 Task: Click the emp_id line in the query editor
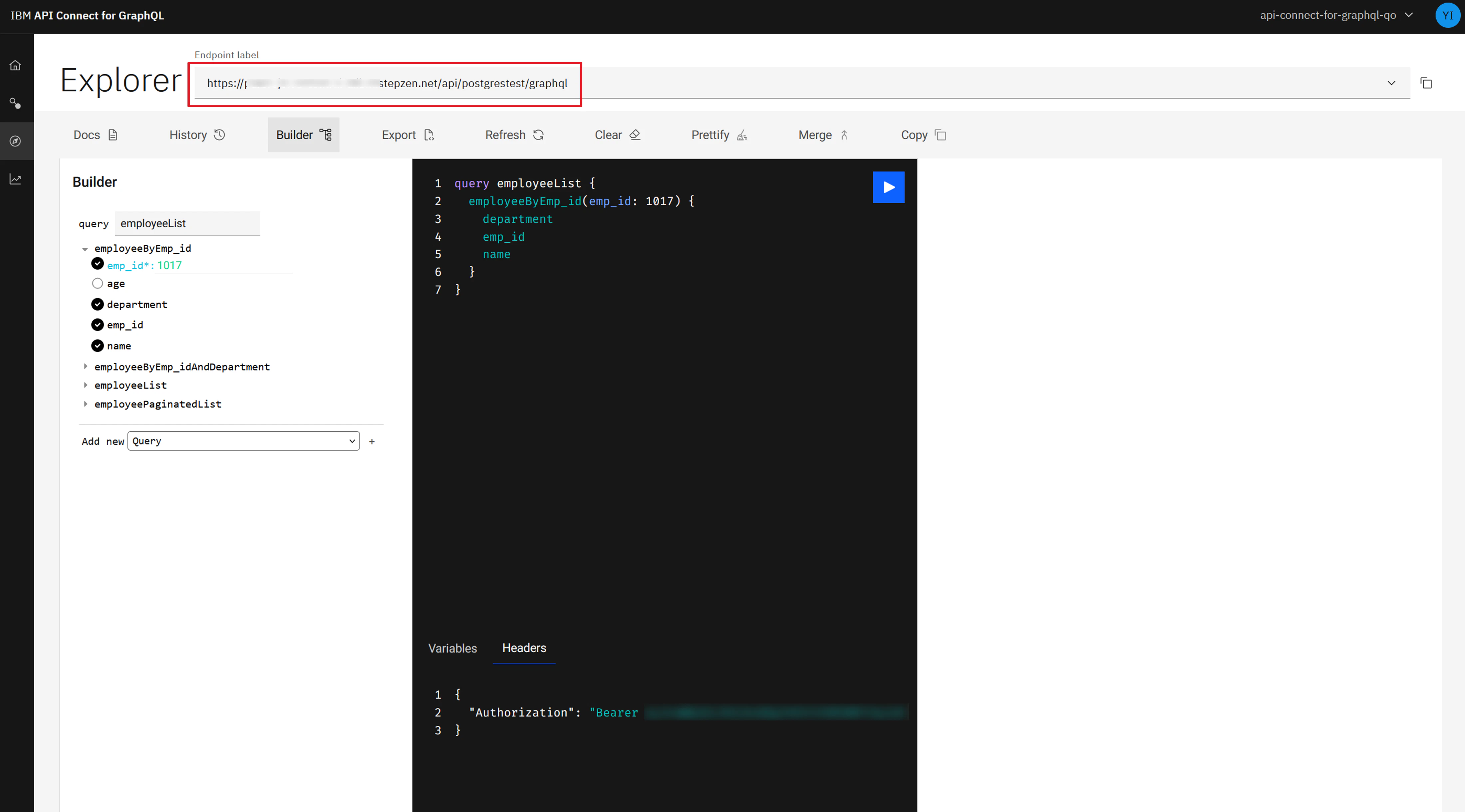(x=503, y=237)
